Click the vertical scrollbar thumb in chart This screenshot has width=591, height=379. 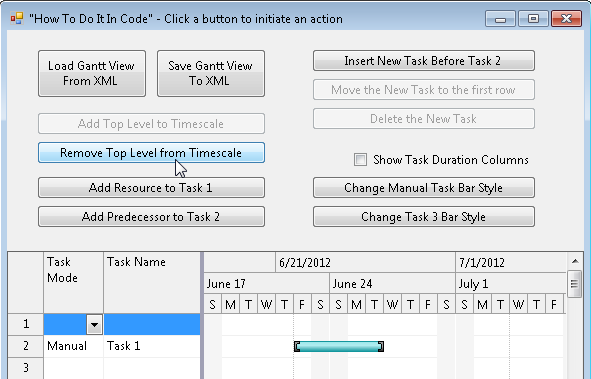pos(574,284)
